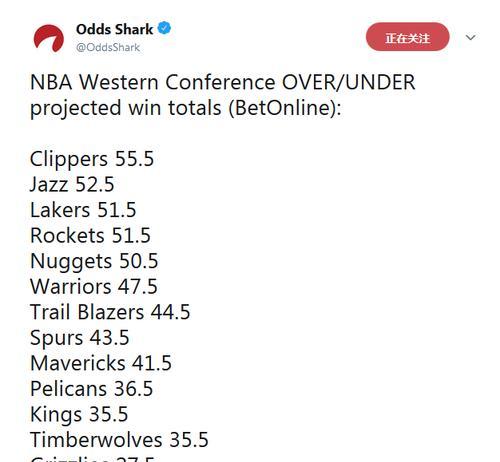Click the Nuggets 50.5 line

(x=94, y=261)
